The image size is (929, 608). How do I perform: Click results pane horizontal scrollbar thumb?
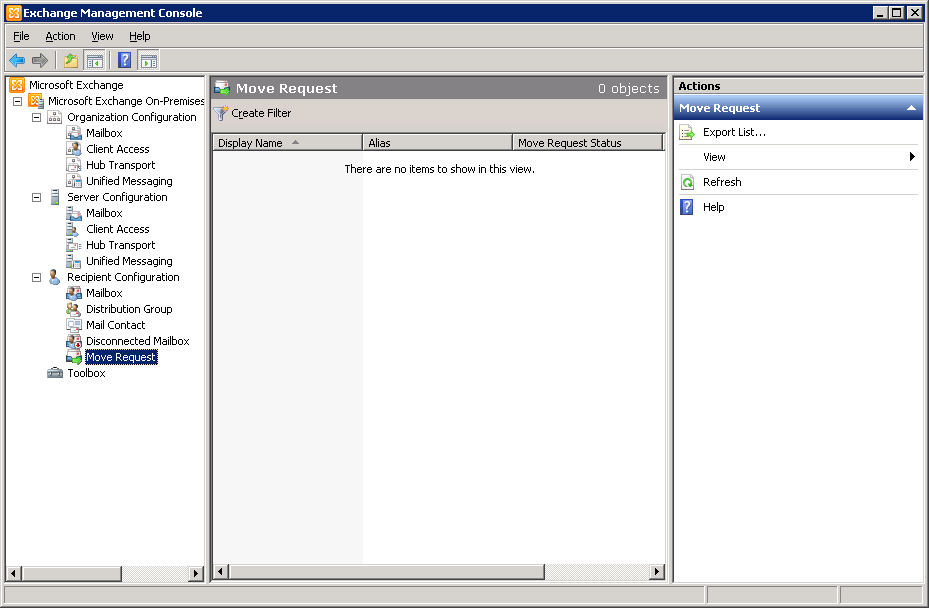(x=387, y=572)
